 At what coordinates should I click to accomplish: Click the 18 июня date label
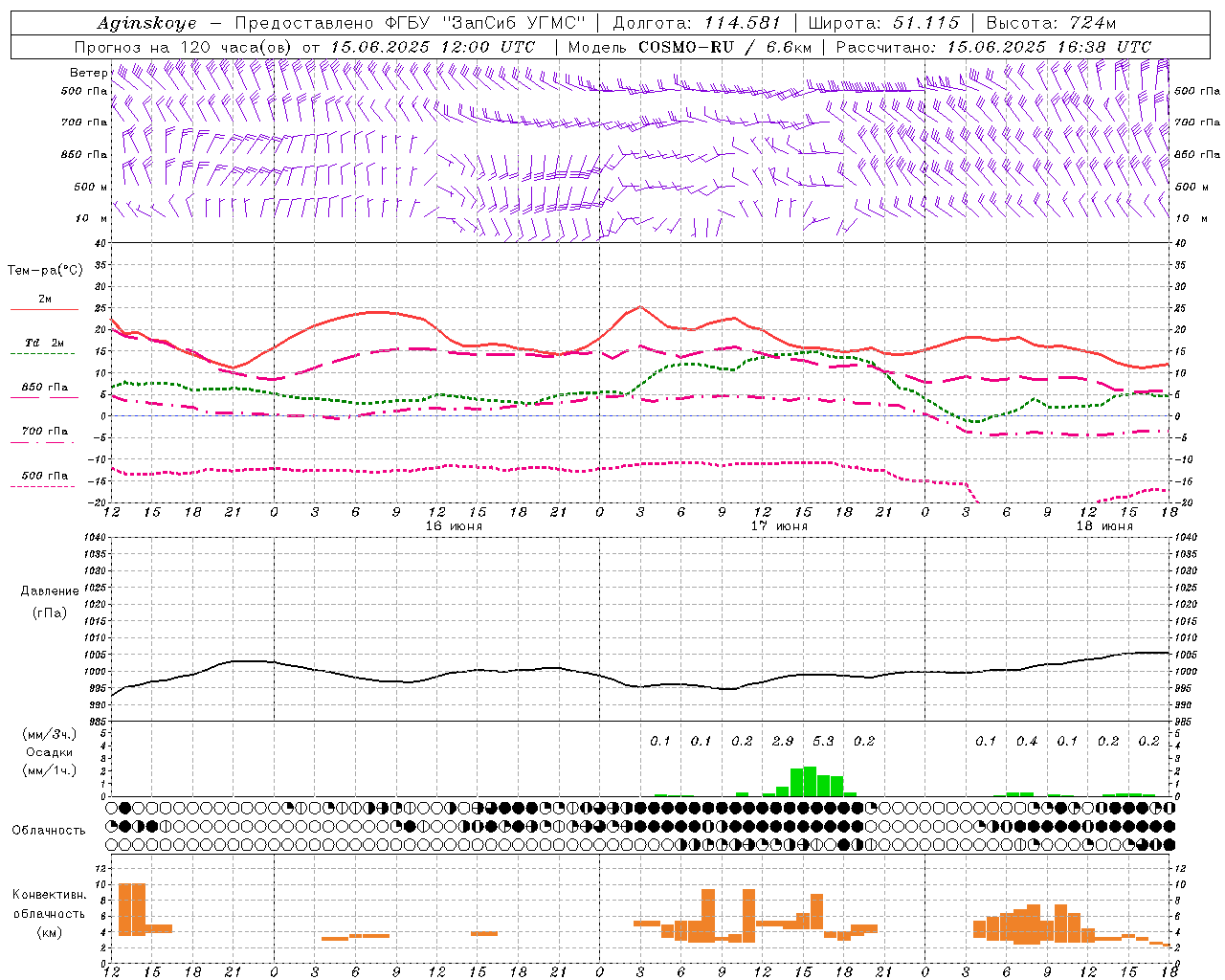click(x=1103, y=526)
